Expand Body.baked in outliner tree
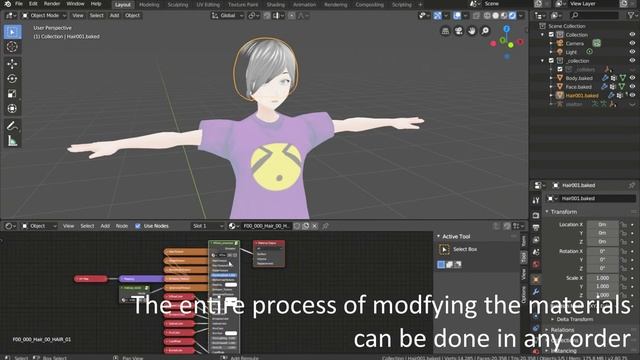Screen dimensions: 640x360 (x=551, y=78)
